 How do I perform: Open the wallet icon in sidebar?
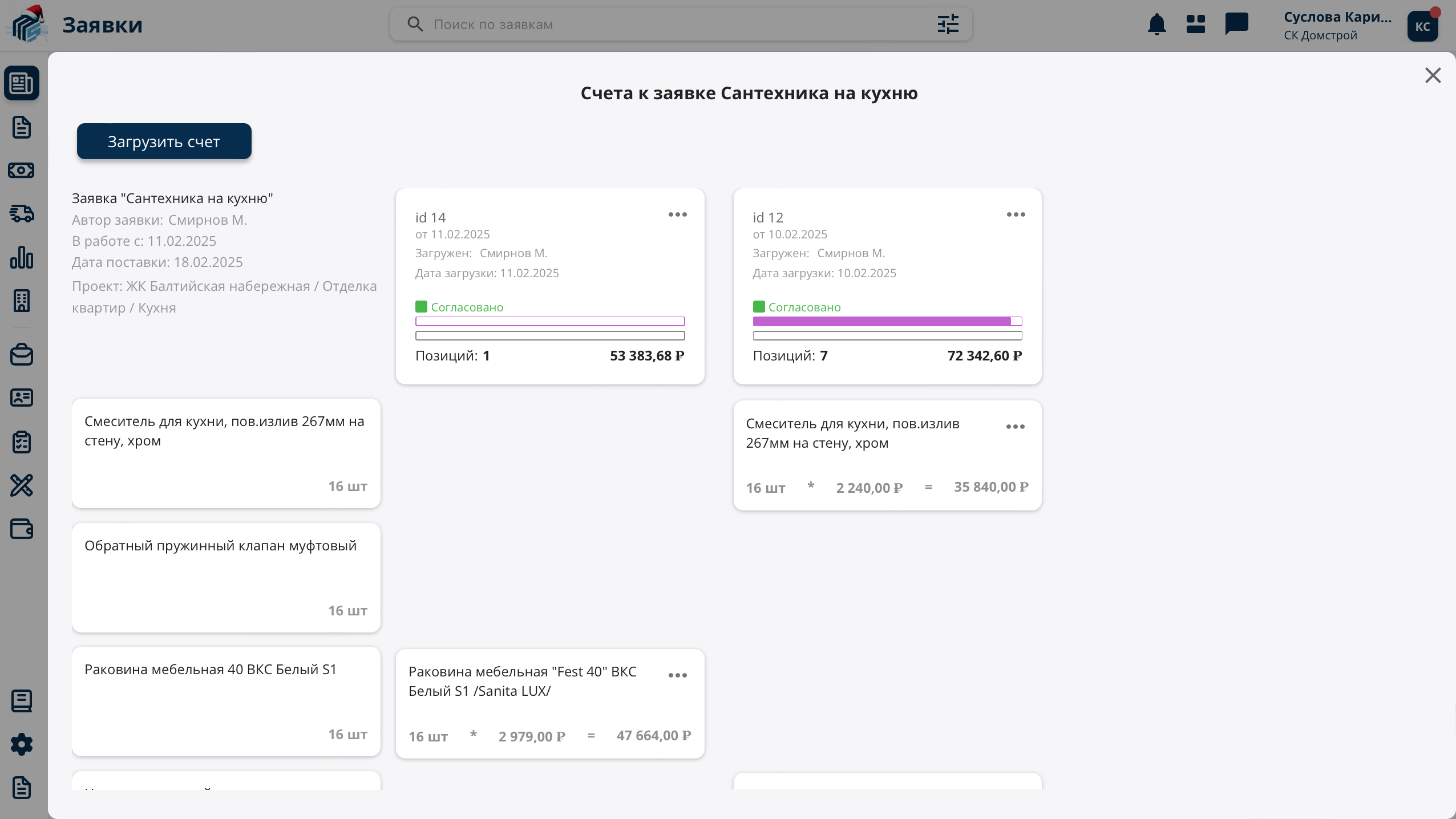(22, 529)
